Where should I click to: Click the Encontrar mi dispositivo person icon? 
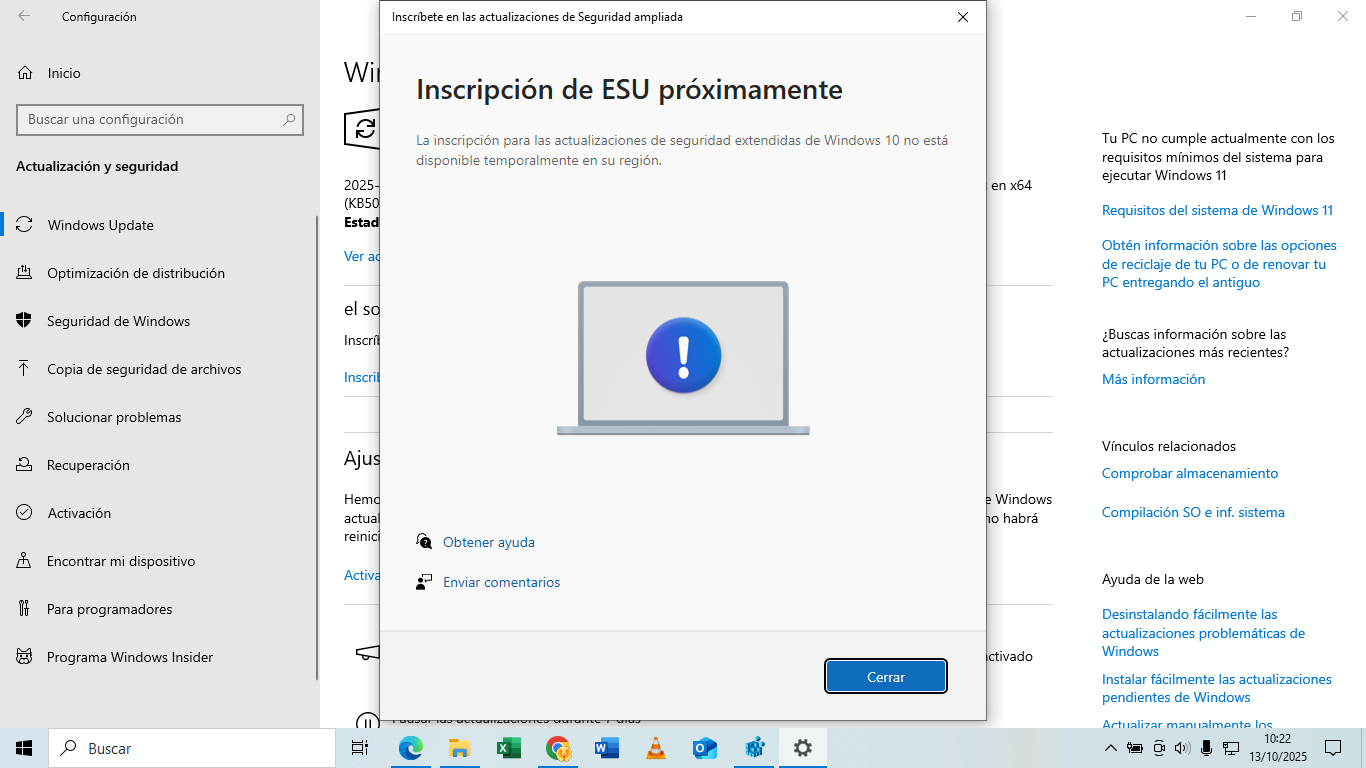click(25, 561)
